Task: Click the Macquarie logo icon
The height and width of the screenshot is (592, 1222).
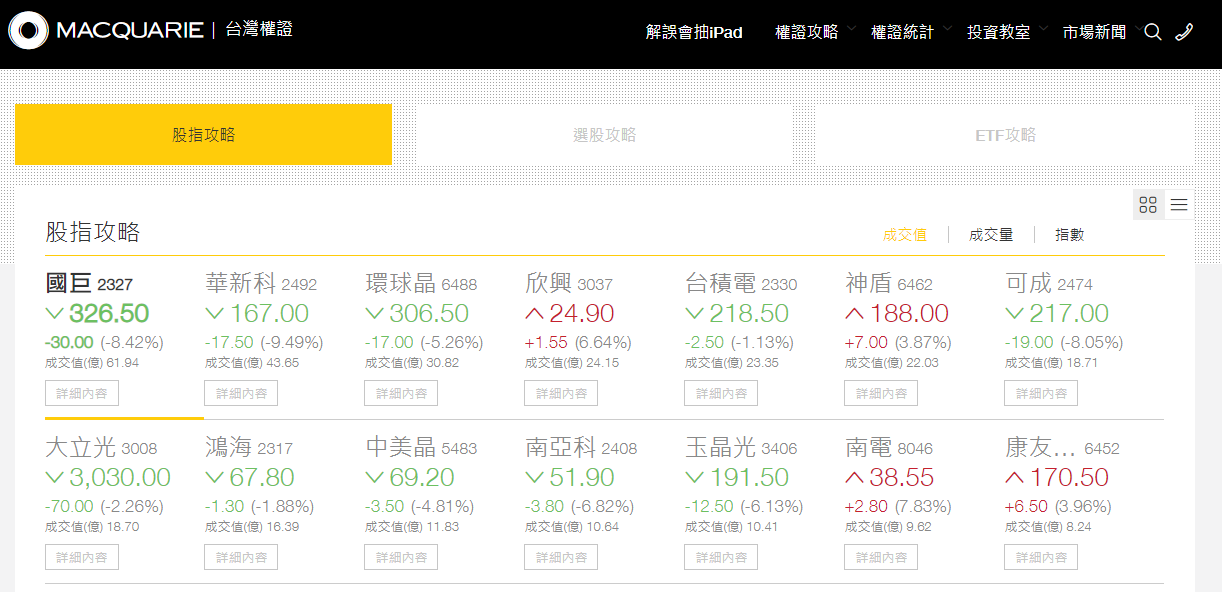Action: click(x=28, y=30)
